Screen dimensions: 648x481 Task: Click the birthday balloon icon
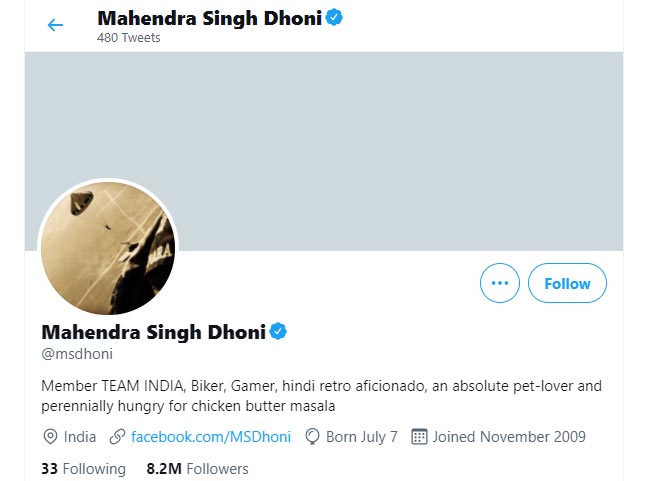312,437
